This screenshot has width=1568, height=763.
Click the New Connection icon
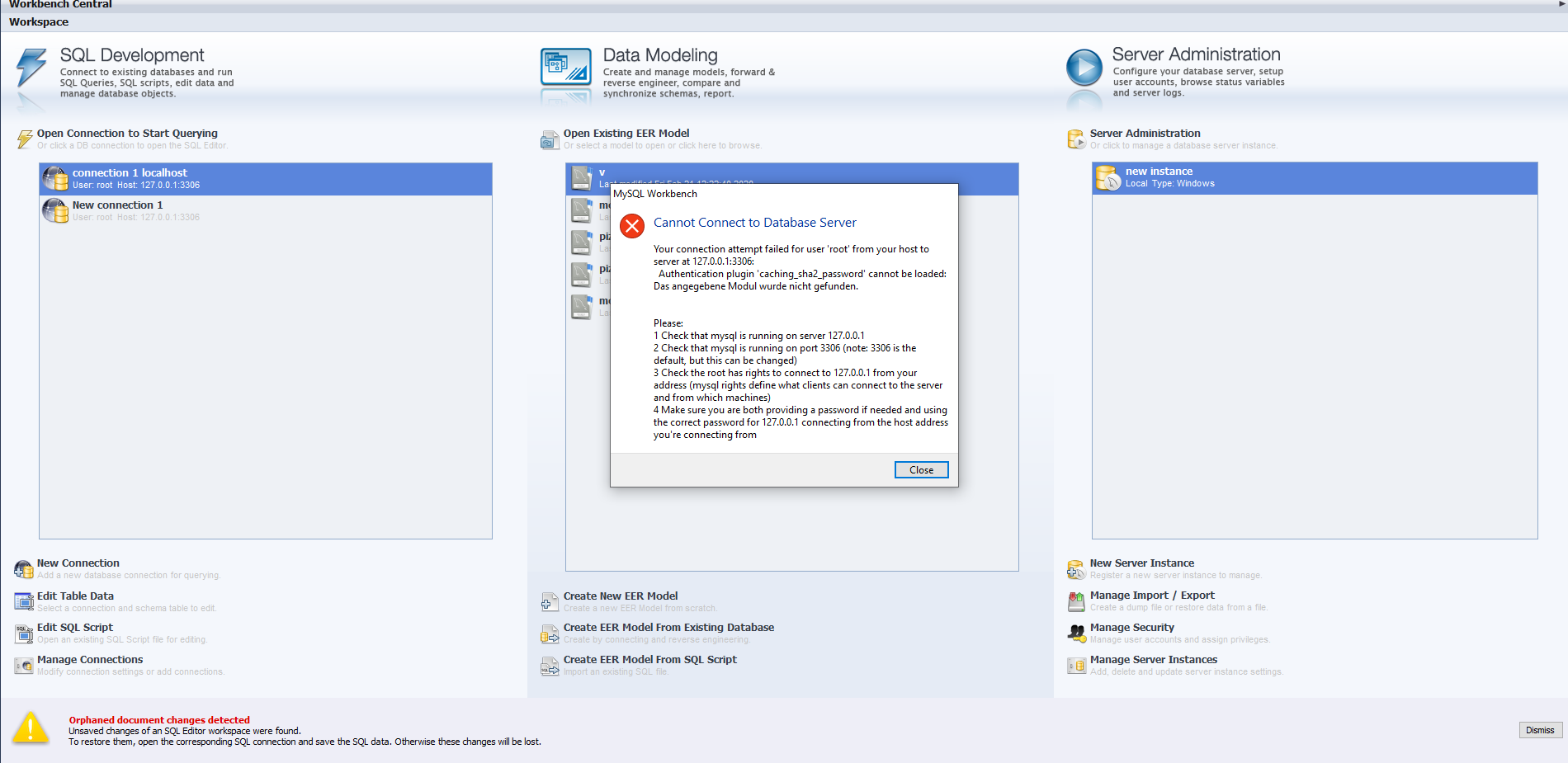(24, 569)
